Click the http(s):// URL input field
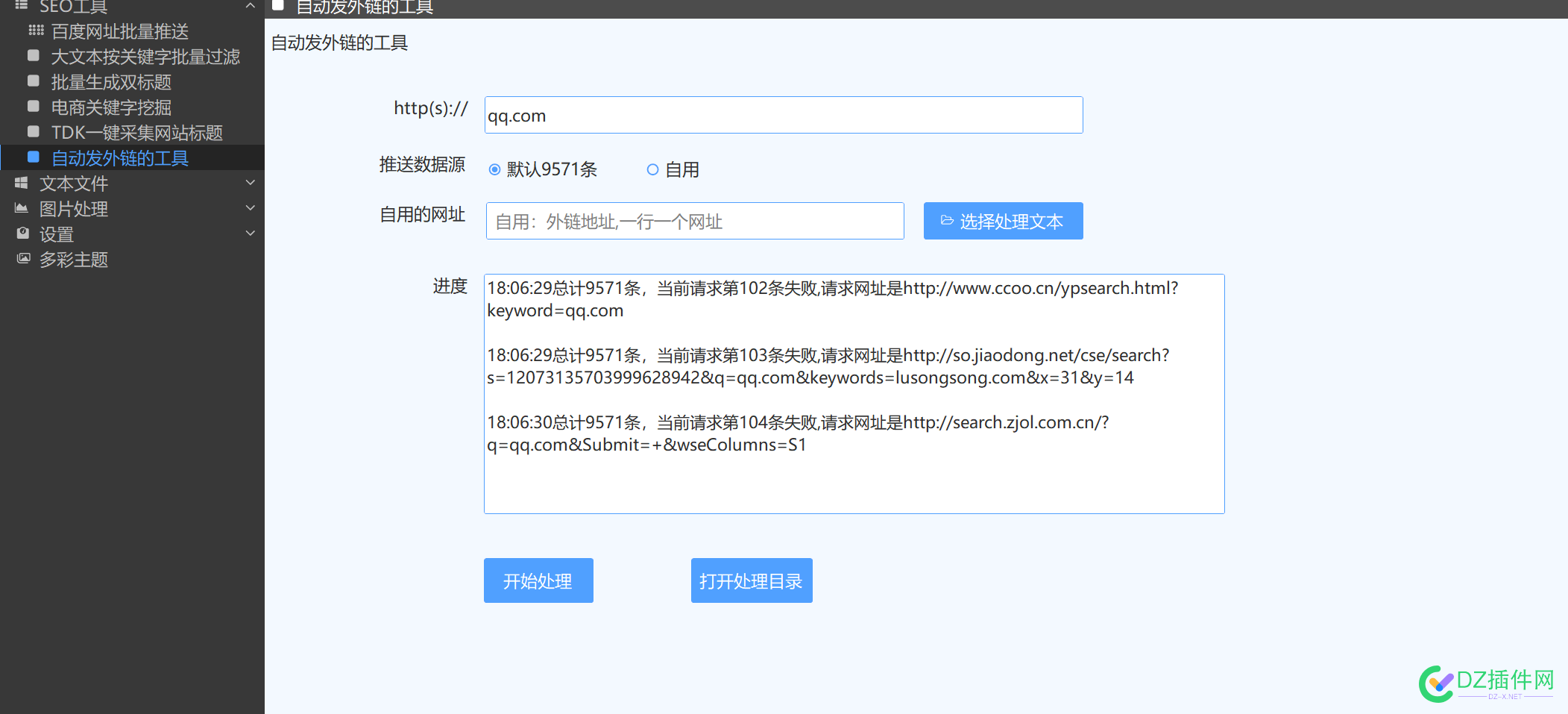 click(x=784, y=115)
